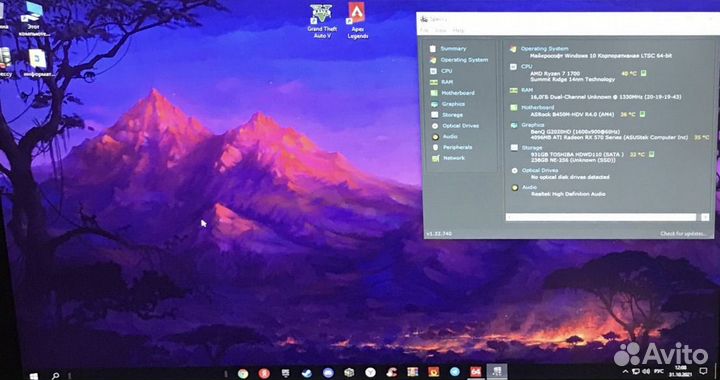Image resolution: width=720 pixels, height=380 pixels.
Task: Click the Storage heading in summary pane
Action: (x=532, y=148)
